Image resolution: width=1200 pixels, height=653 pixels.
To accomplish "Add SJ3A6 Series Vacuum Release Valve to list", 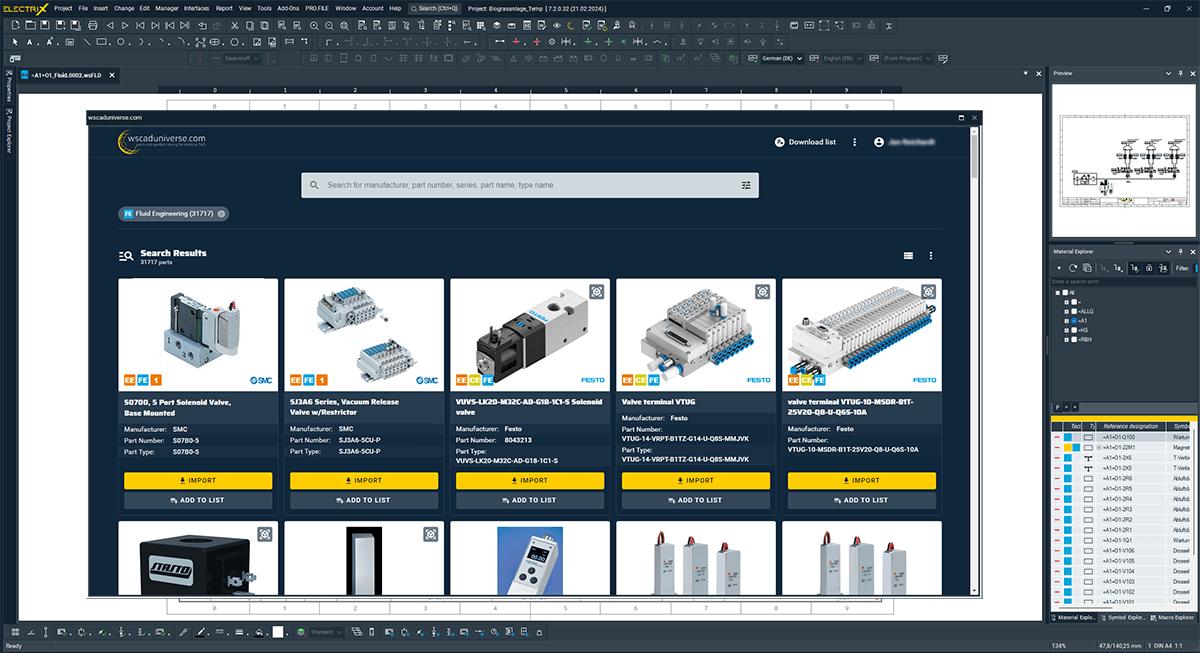I will pos(364,500).
